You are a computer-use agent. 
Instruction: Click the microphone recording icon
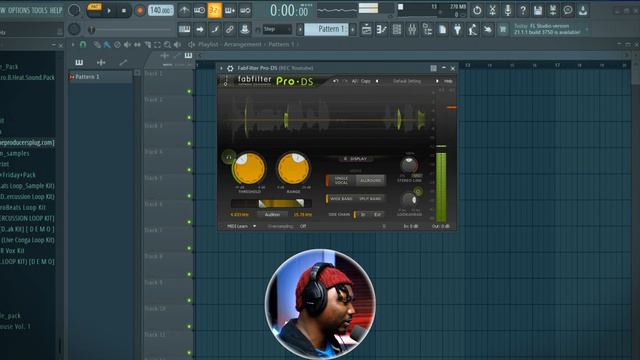click(x=508, y=10)
